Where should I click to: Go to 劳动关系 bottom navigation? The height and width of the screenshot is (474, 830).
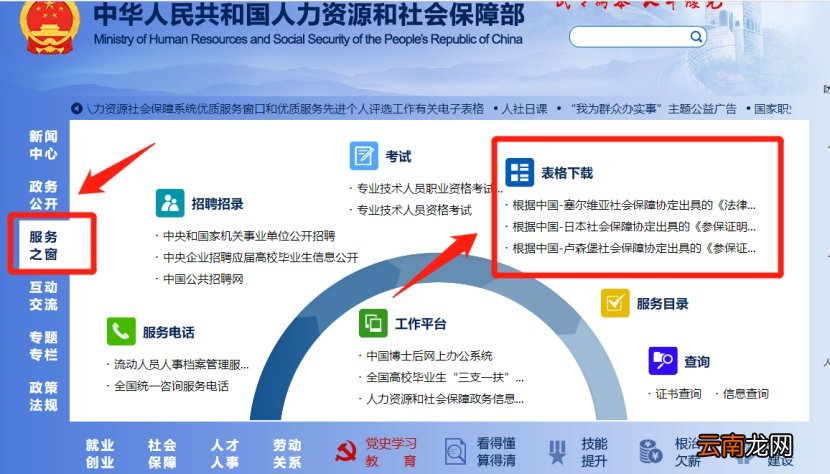click(x=287, y=453)
